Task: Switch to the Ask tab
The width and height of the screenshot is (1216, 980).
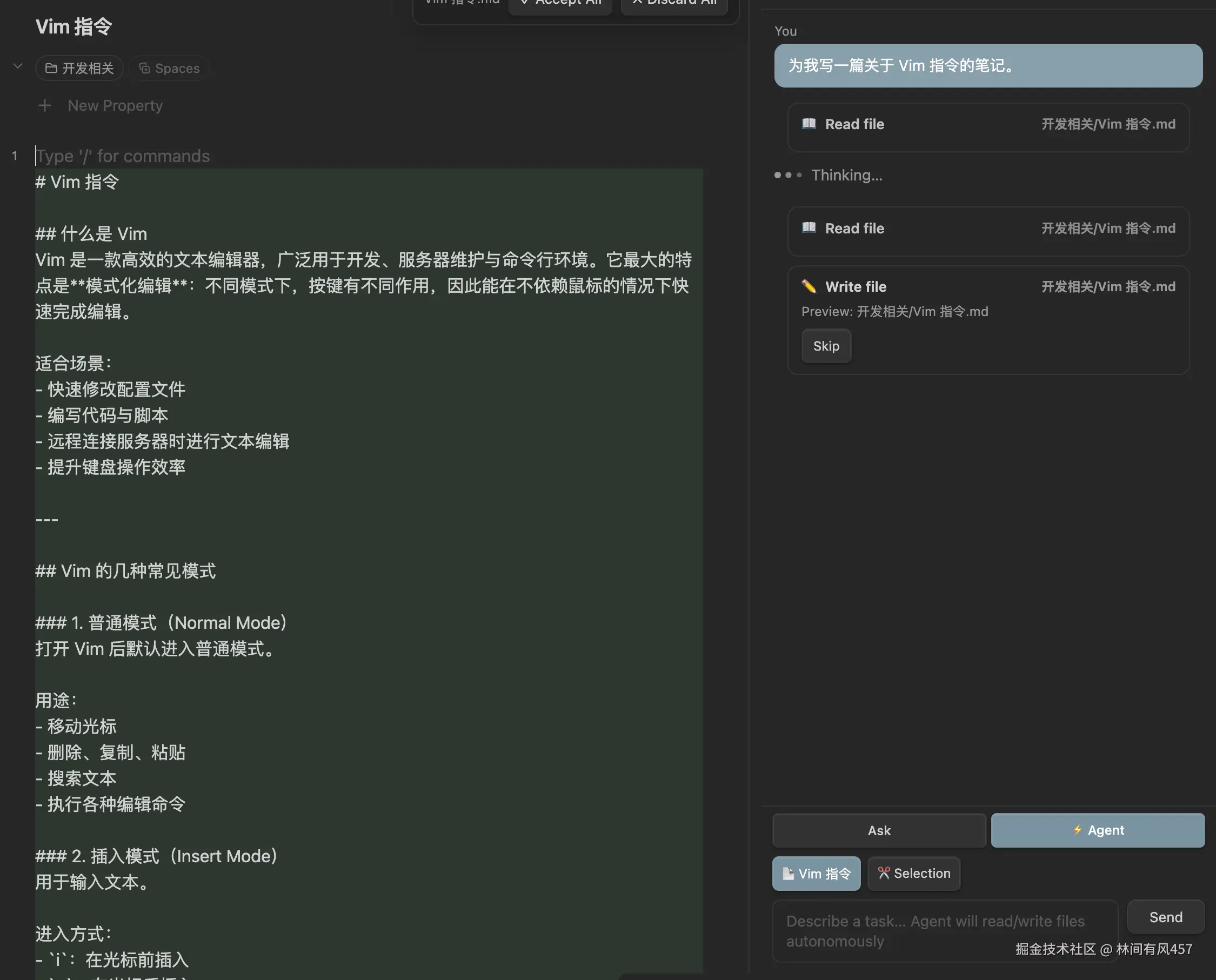Action: (879, 830)
